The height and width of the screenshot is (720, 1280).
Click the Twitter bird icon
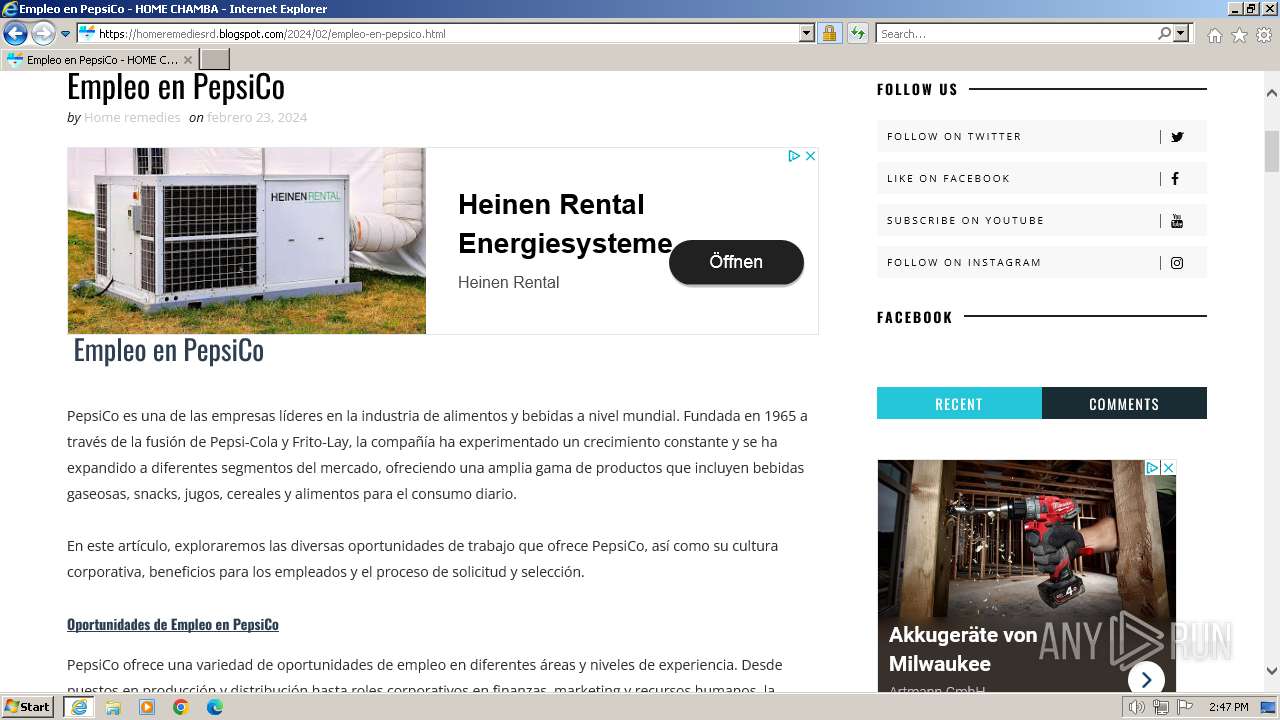[1177, 137]
